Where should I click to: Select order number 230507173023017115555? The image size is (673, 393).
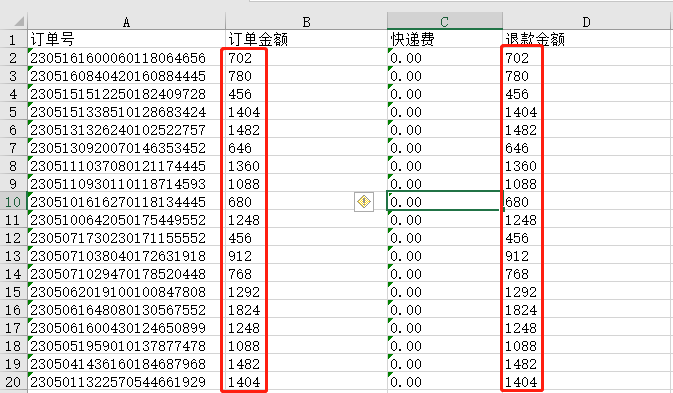[x=126, y=238]
